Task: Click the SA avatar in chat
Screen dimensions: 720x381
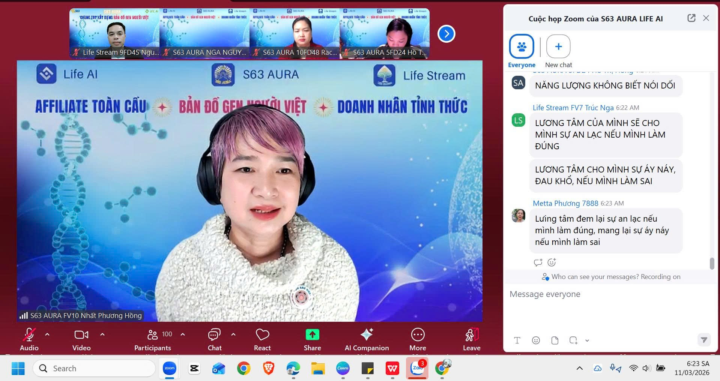Action: (518, 83)
